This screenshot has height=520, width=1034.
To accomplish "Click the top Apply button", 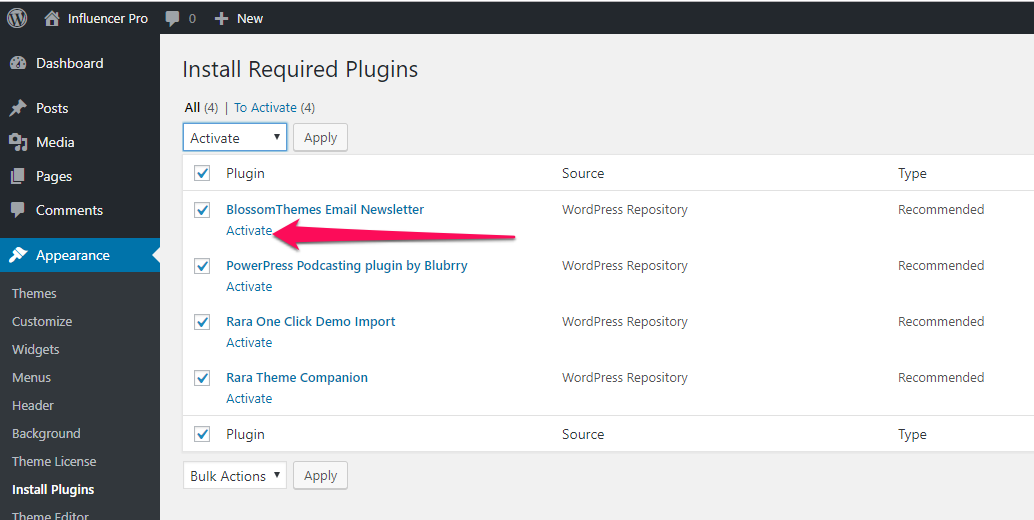I will (x=320, y=138).
